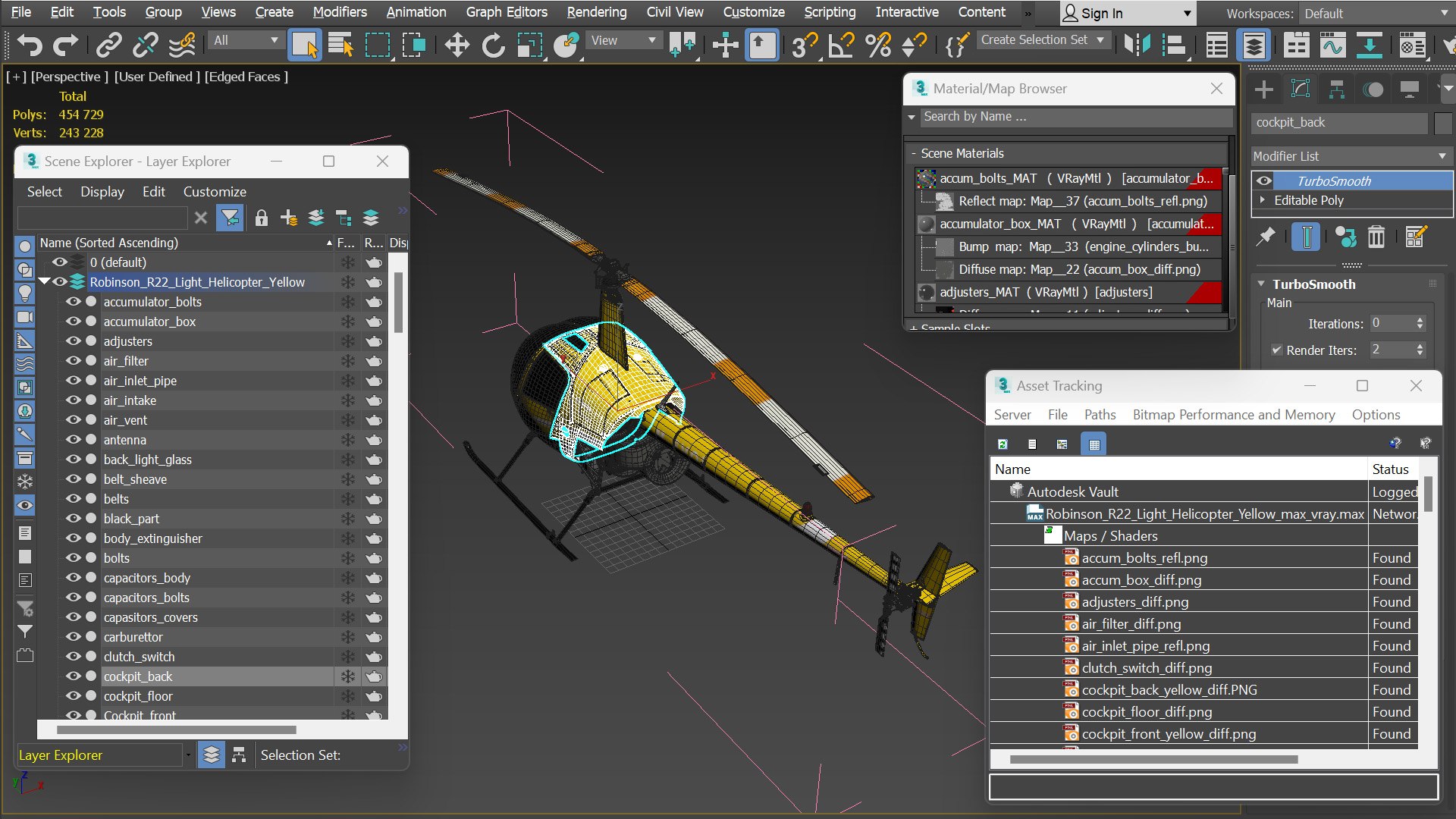
Task: Toggle 3D Snaps icon
Action: pyautogui.click(x=804, y=45)
